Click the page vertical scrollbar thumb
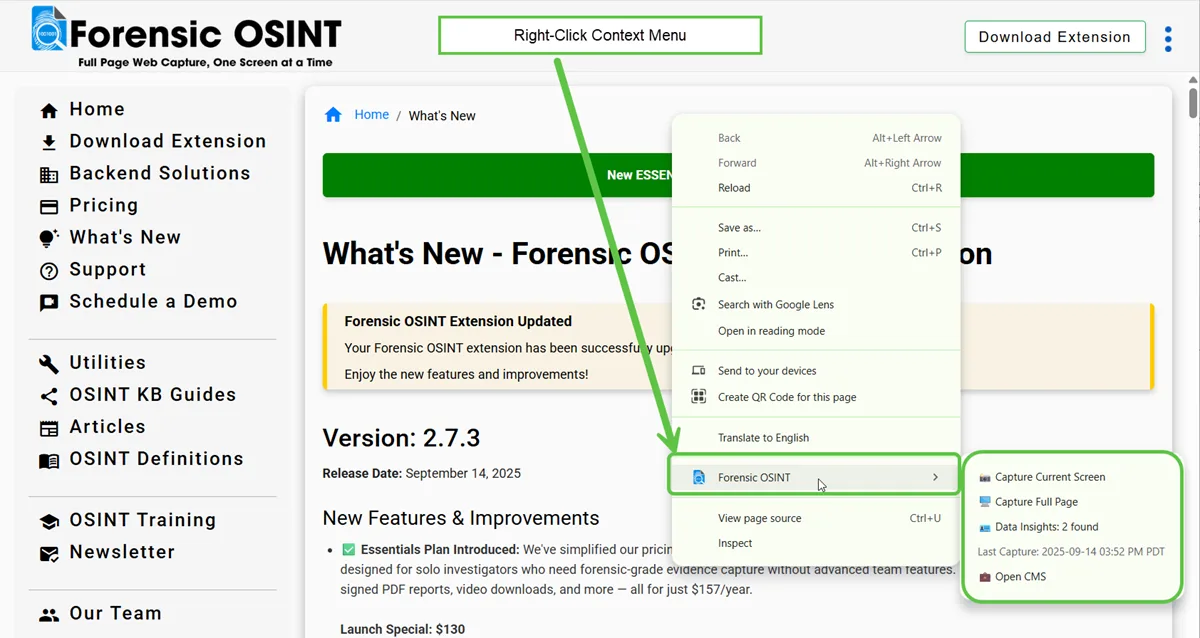 (x=1192, y=104)
